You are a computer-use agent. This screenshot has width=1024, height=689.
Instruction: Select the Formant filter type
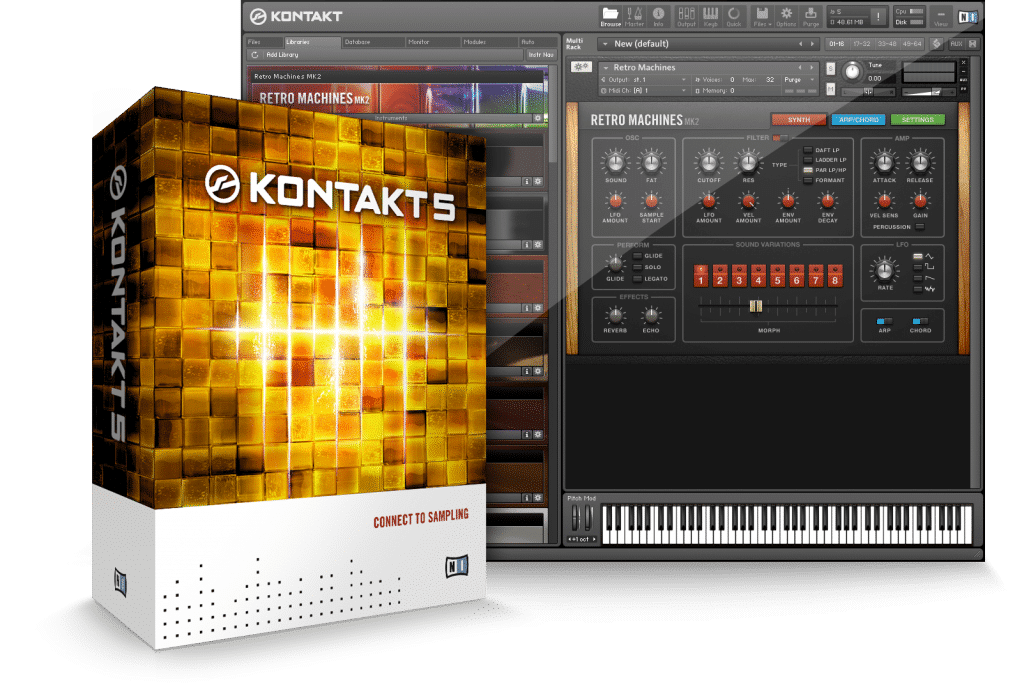[x=808, y=180]
